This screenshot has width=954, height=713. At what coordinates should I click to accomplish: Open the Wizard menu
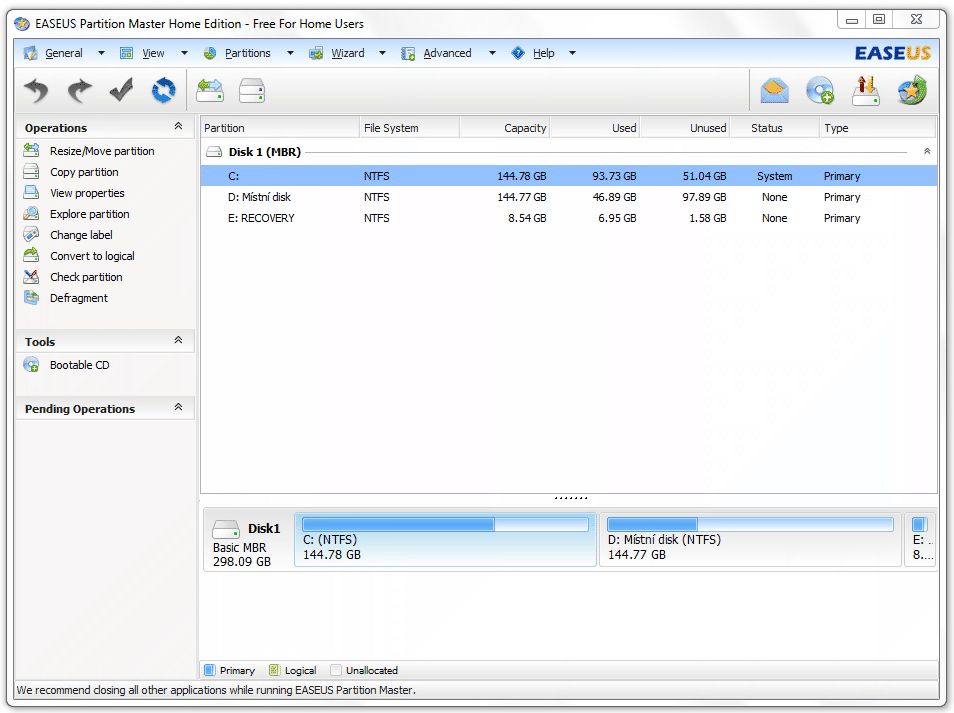348,53
